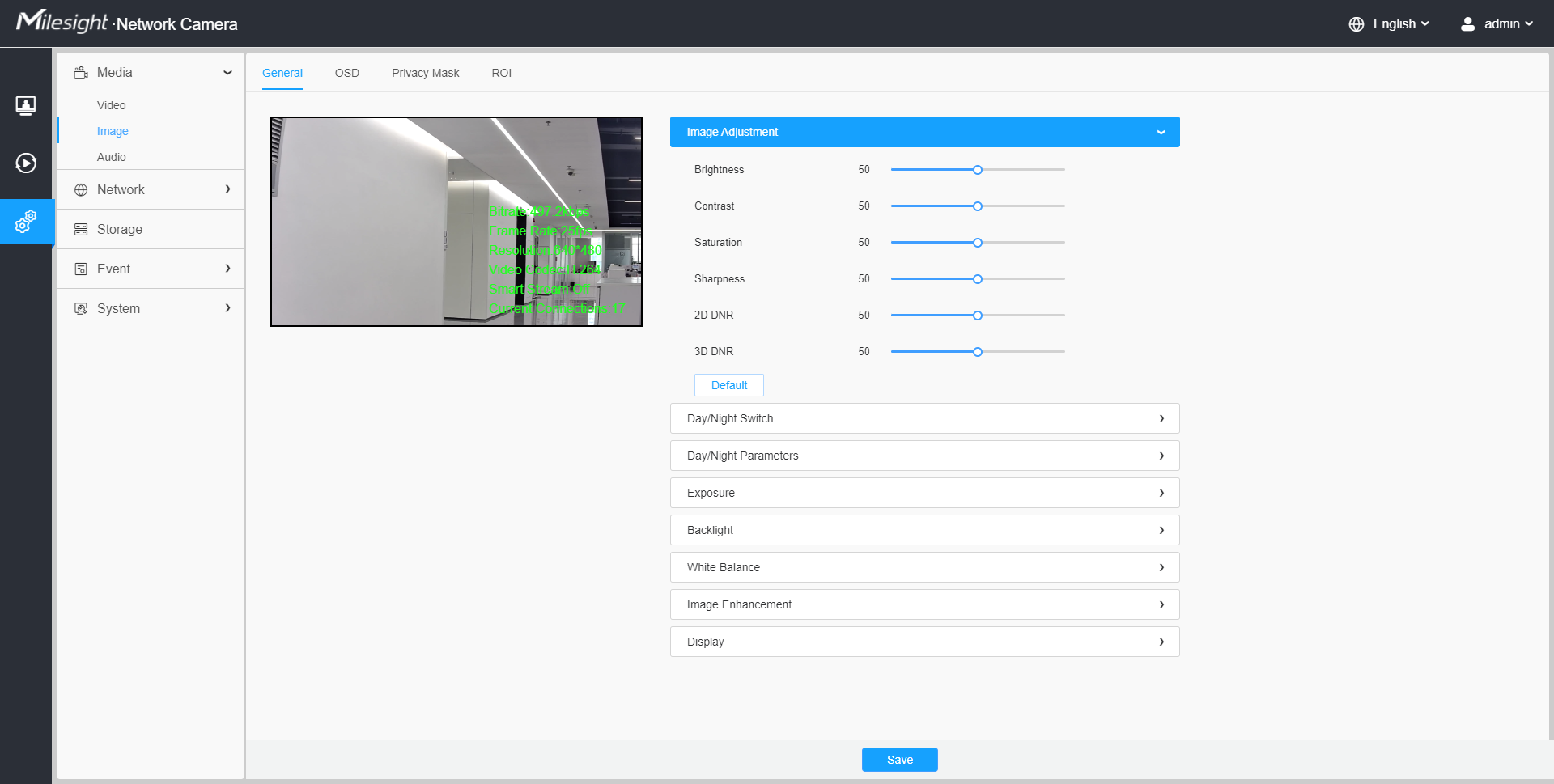
Task: Collapse the Image Adjustment section
Action: click(925, 132)
